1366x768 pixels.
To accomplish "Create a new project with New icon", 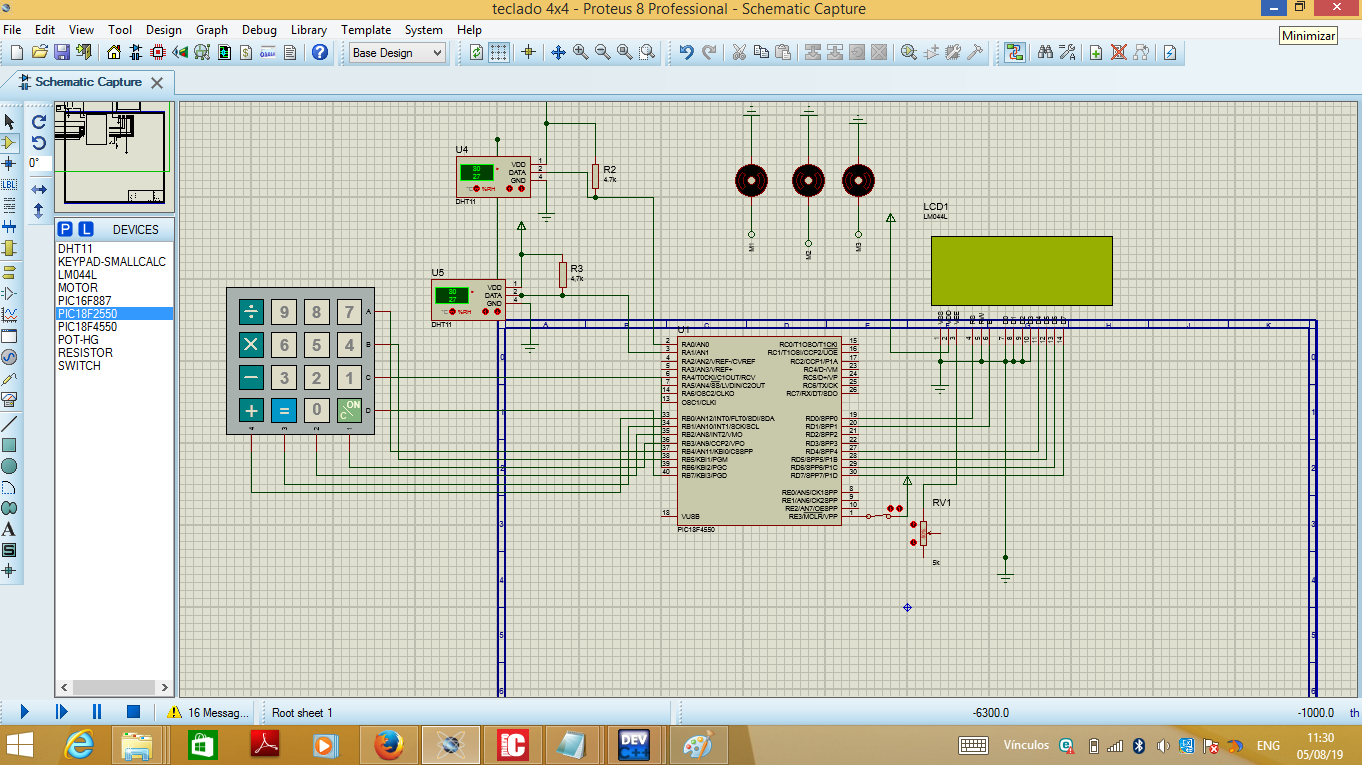I will coord(19,52).
